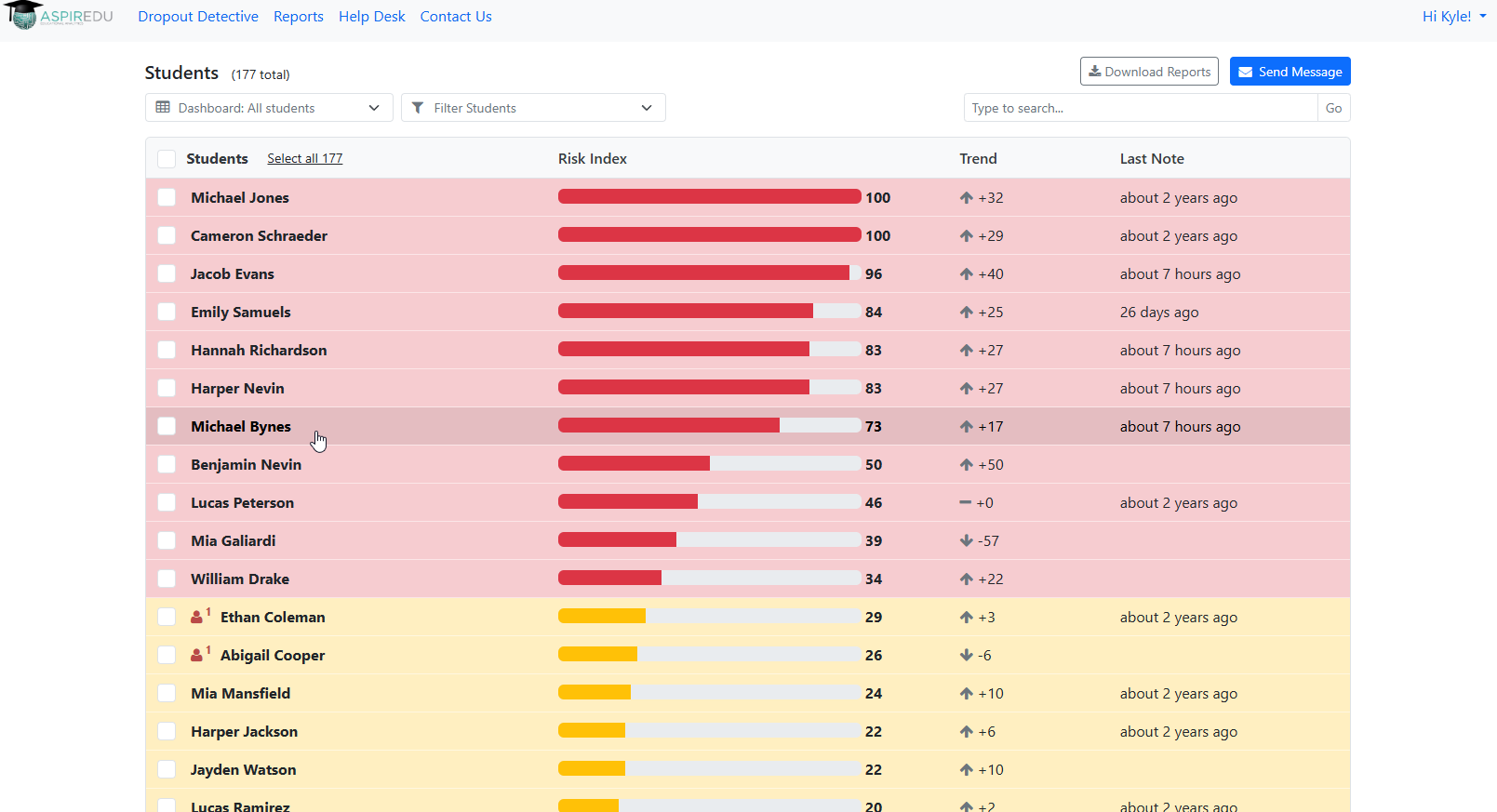Image resolution: width=1497 pixels, height=812 pixels.
Task: Click Michael Jones' risk index bar
Action: coord(710,197)
